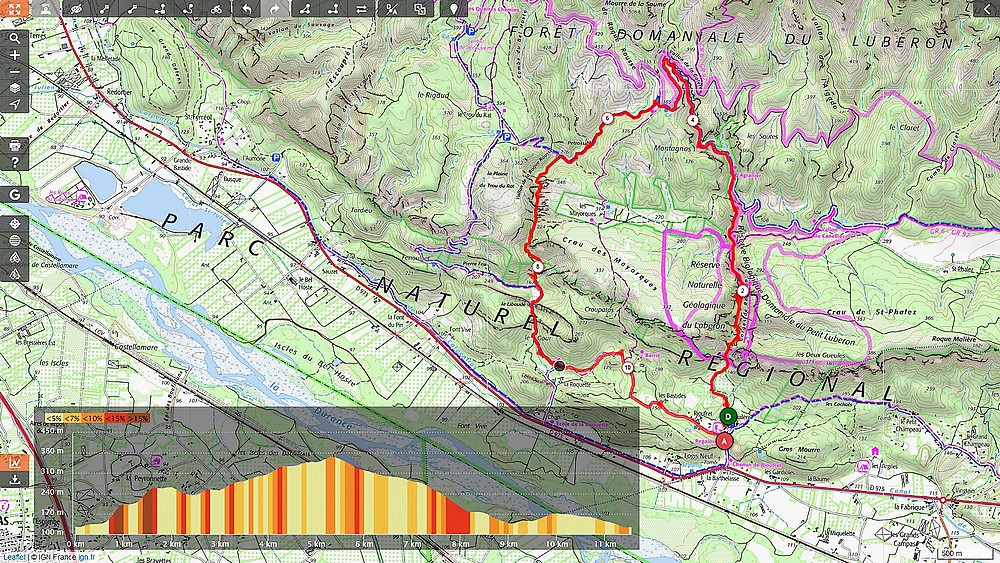Redo the last route edit
Screen dimensions: 1000x563
pyautogui.click(x=274, y=8)
